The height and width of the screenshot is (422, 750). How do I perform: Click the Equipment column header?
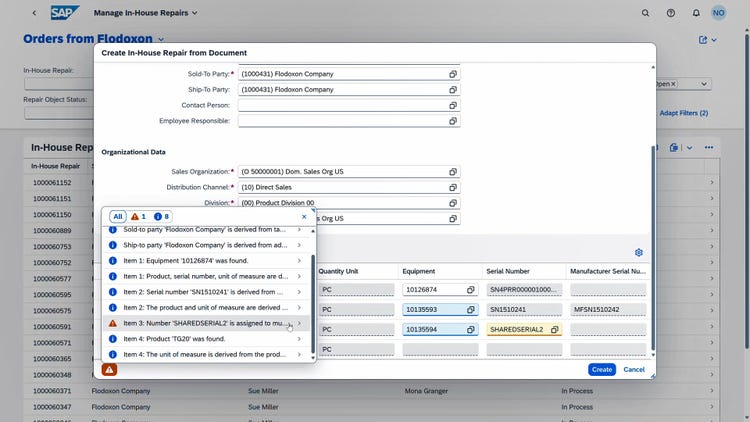point(419,271)
